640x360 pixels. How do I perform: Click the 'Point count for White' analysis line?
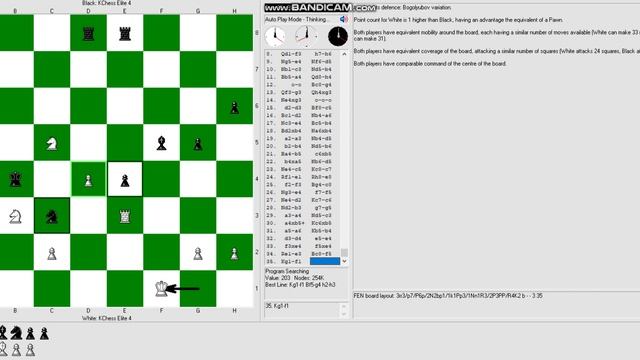(x=458, y=20)
